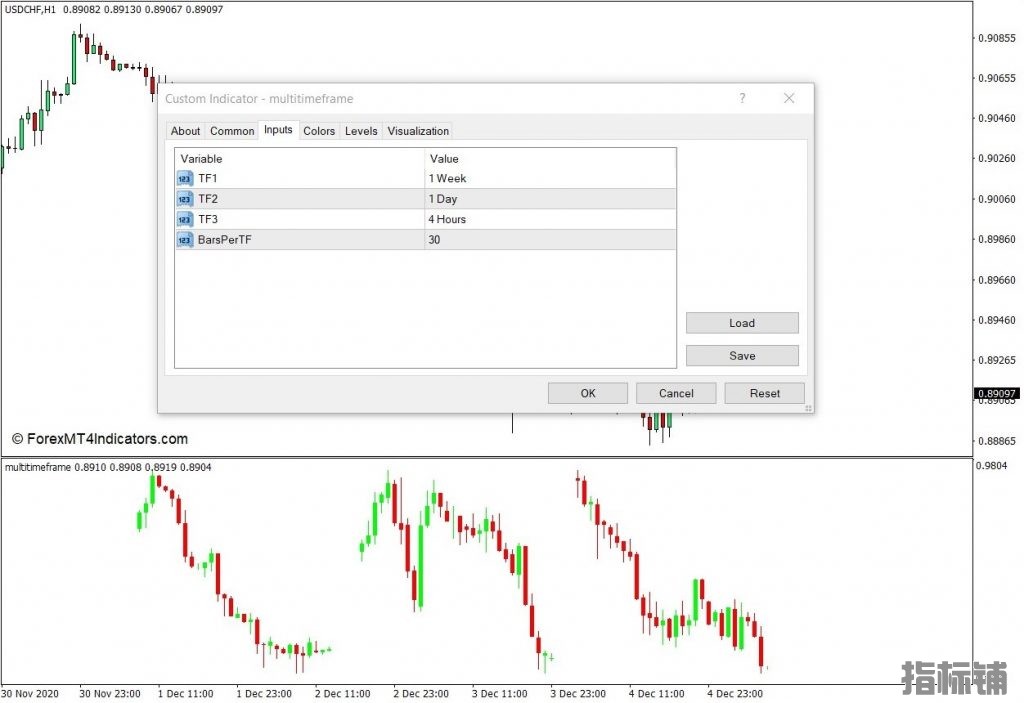
Task: Click the Variable column header
Action: (x=300, y=159)
